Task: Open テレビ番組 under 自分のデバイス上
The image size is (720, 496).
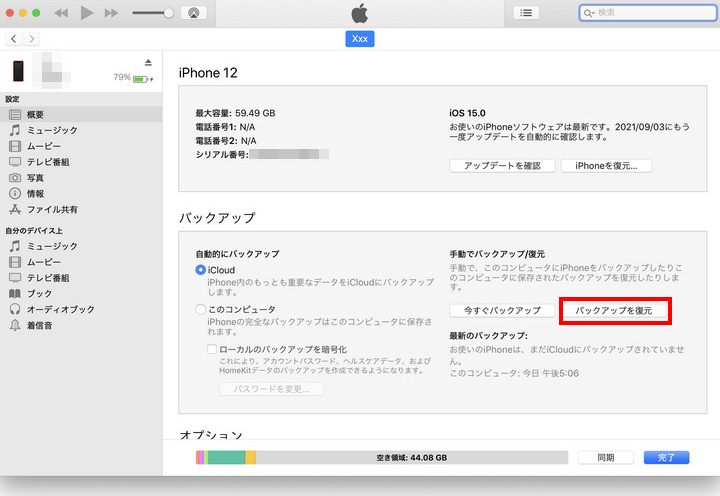Action: pyautogui.click(x=81, y=278)
